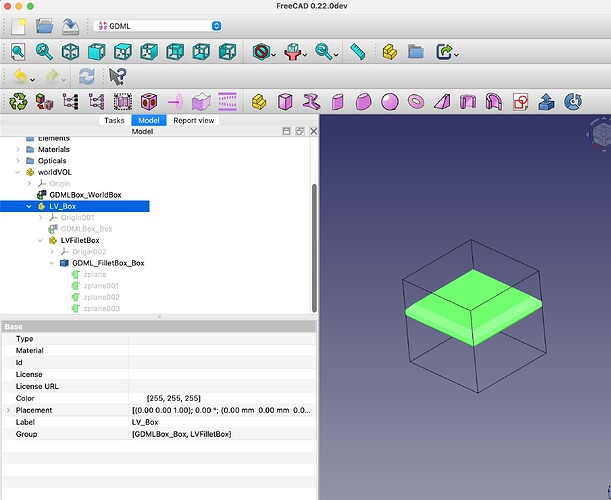This screenshot has width=611, height=500.
Task: Open a file with folder icon
Action: 44,26
